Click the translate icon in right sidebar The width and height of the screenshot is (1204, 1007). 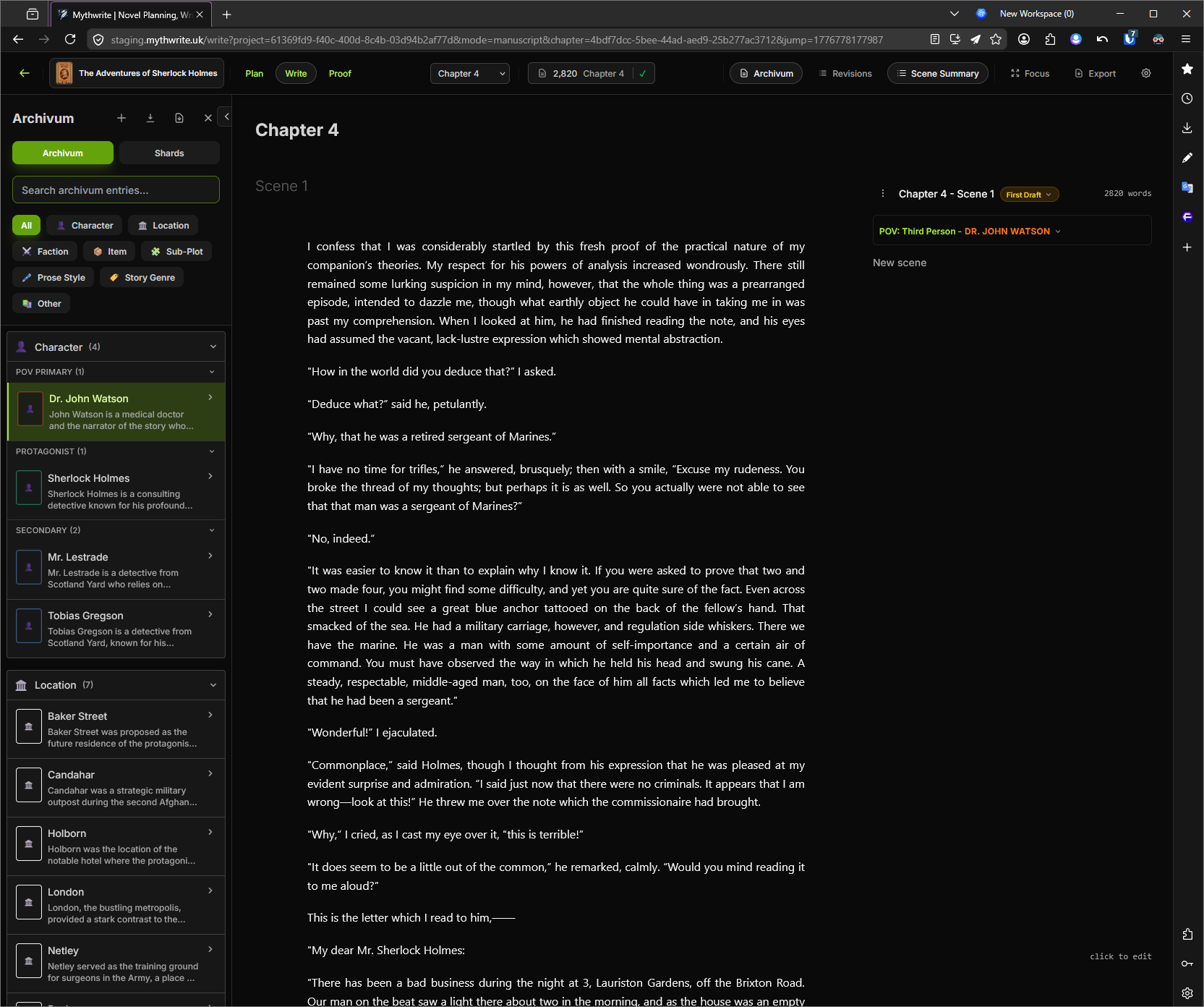[1187, 187]
